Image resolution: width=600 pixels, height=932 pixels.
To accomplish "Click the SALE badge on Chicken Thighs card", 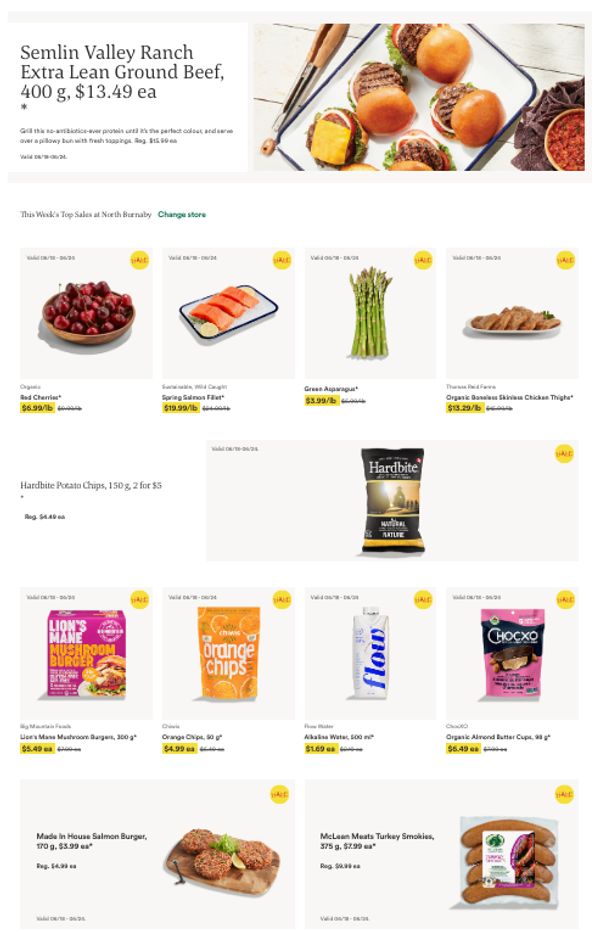I will [565, 260].
